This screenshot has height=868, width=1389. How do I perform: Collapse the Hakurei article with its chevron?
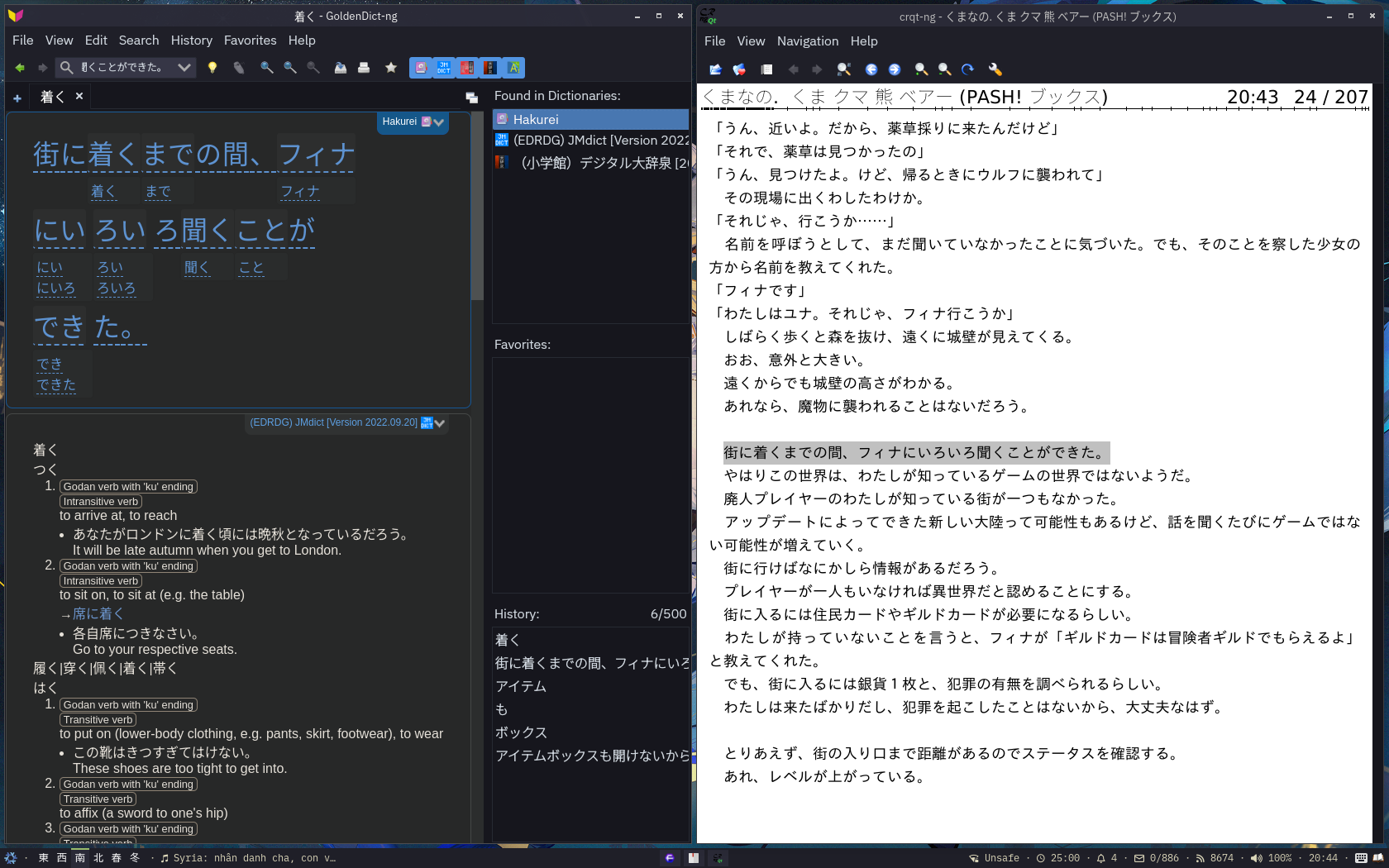point(439,122)
